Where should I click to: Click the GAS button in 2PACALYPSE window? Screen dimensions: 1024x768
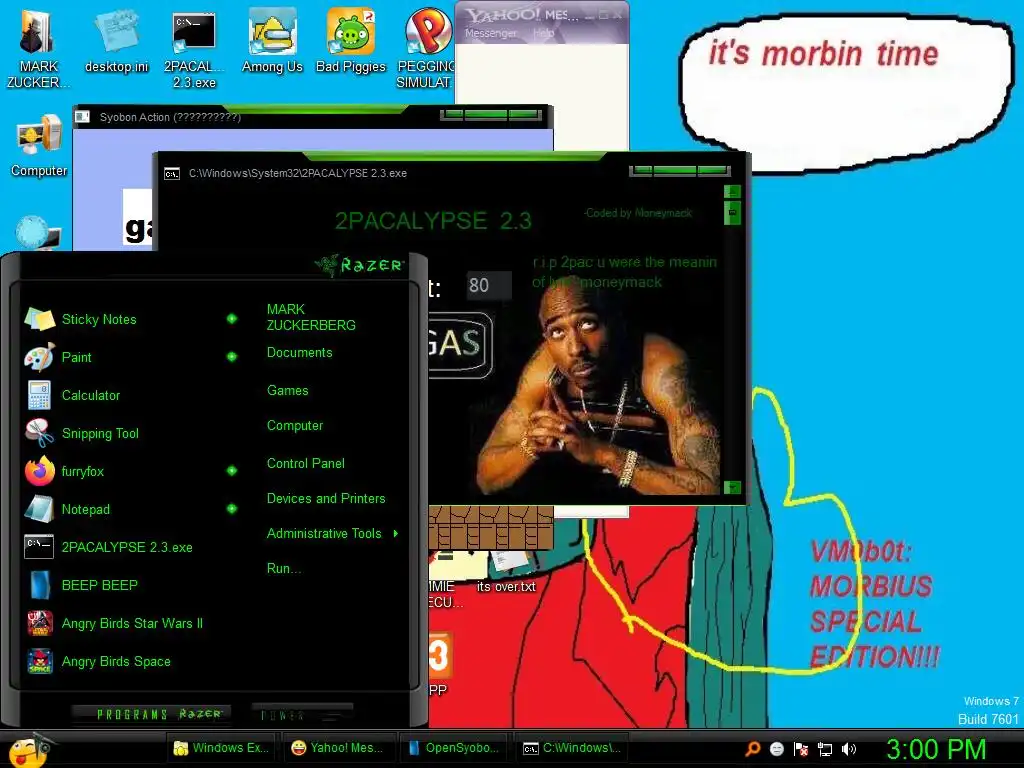coord(460,344)
